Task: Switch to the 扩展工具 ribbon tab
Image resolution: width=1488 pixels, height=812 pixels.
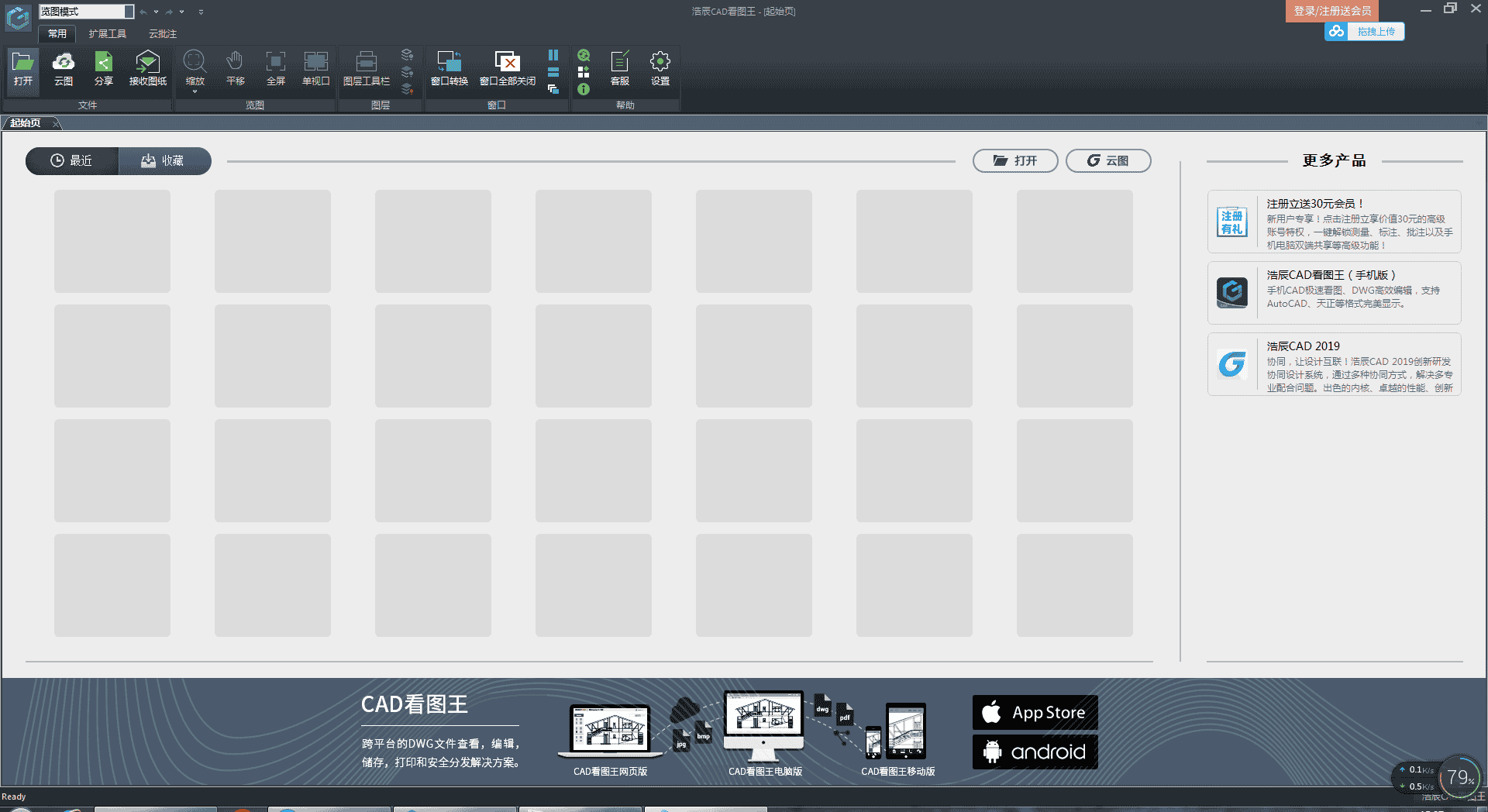Action: coord(107,34)
